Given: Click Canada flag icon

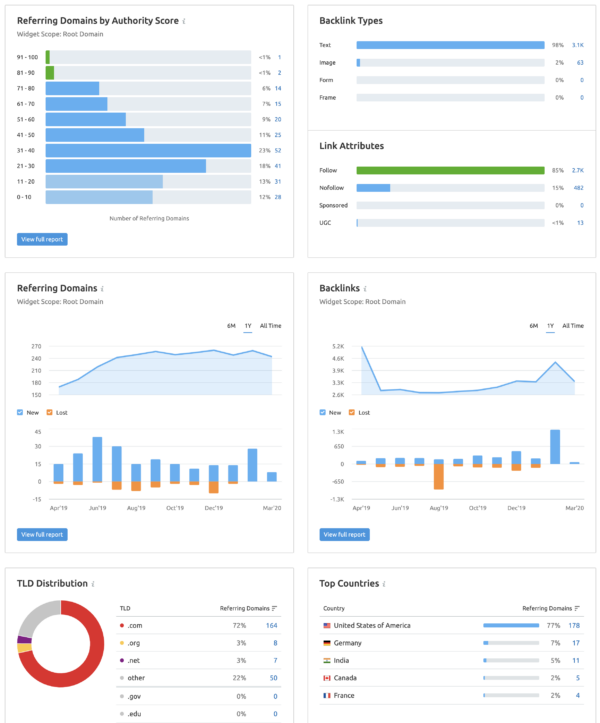Looking at the screenshot, I should point(327,678).
